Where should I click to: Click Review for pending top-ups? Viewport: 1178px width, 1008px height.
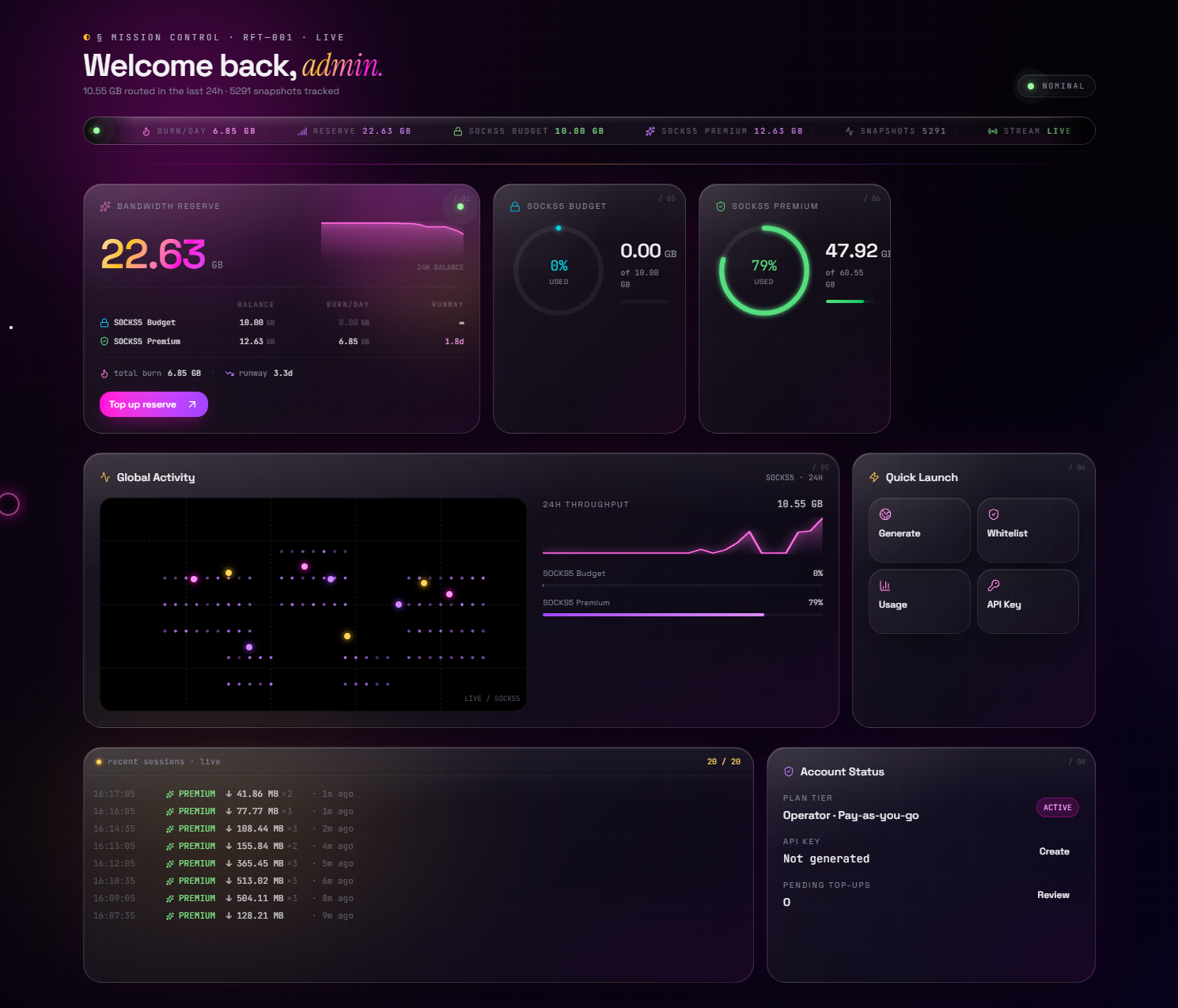[1053, 895]
